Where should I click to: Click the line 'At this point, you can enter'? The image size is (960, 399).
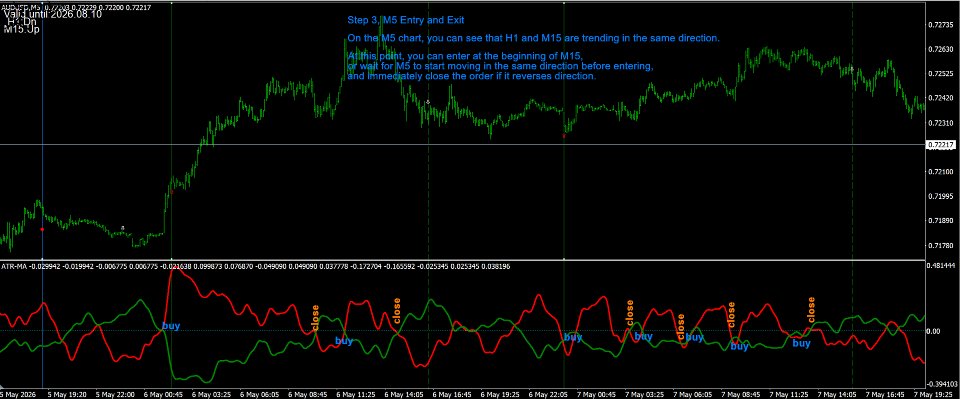click(x=464, y=56)
